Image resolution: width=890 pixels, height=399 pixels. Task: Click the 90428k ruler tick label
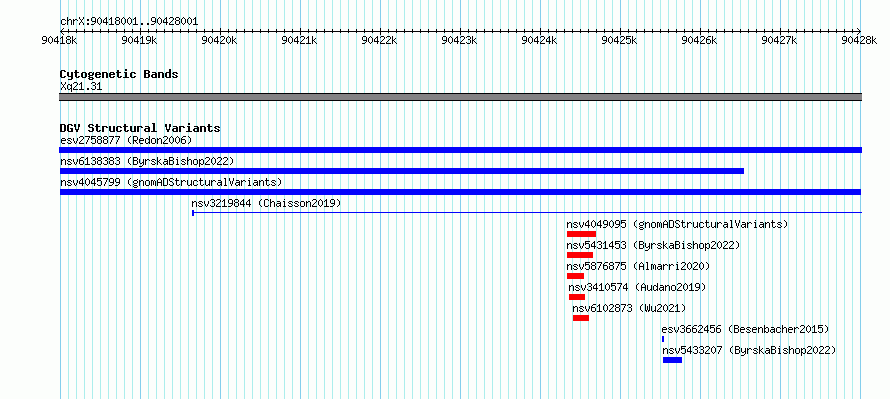860,40
